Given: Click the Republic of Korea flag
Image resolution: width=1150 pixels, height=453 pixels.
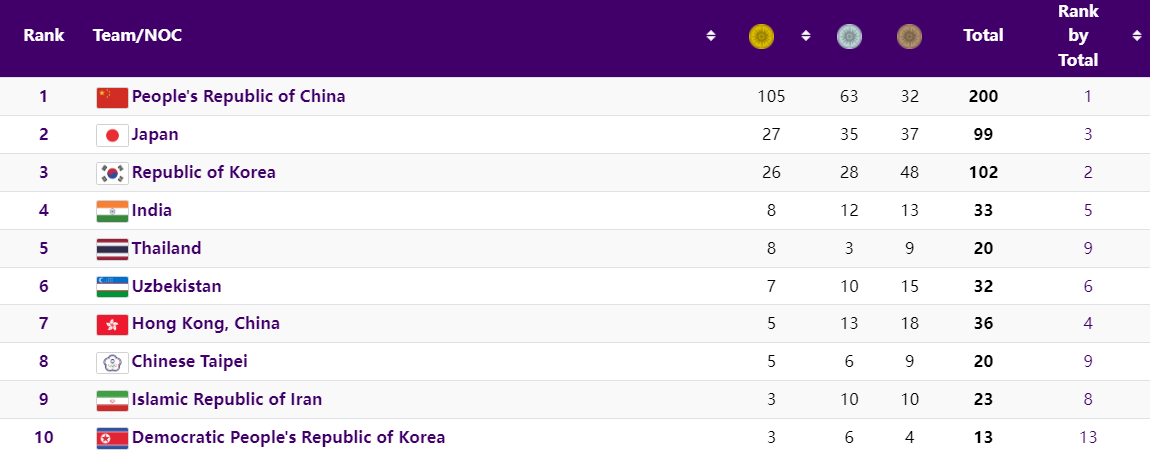Looking at the screenshot, I should pos(112,173).
